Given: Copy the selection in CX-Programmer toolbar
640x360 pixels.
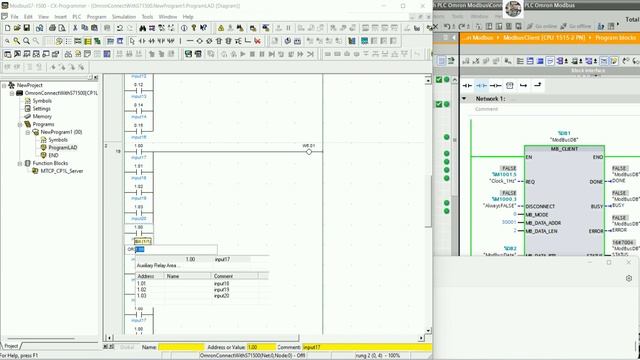Looking at the screenshot, I should tap(84, 28).
